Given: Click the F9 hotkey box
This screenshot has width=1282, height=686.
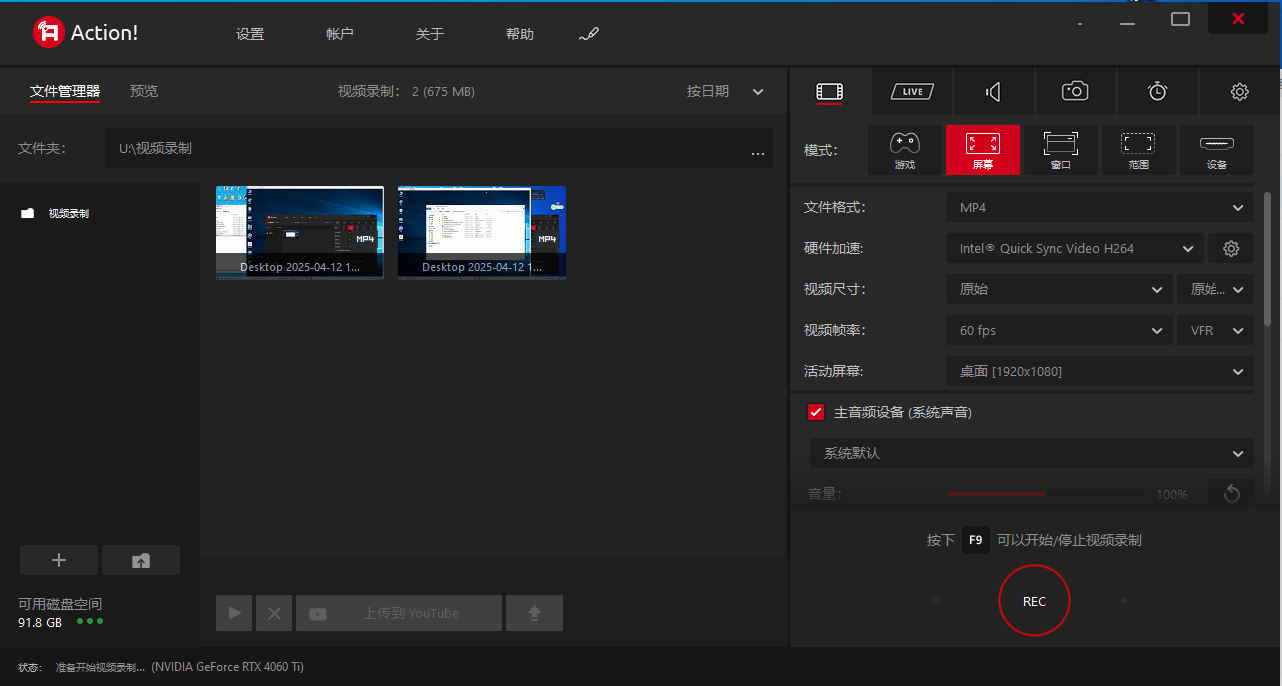Looking at the screenshot, I should tap(976, 540).
